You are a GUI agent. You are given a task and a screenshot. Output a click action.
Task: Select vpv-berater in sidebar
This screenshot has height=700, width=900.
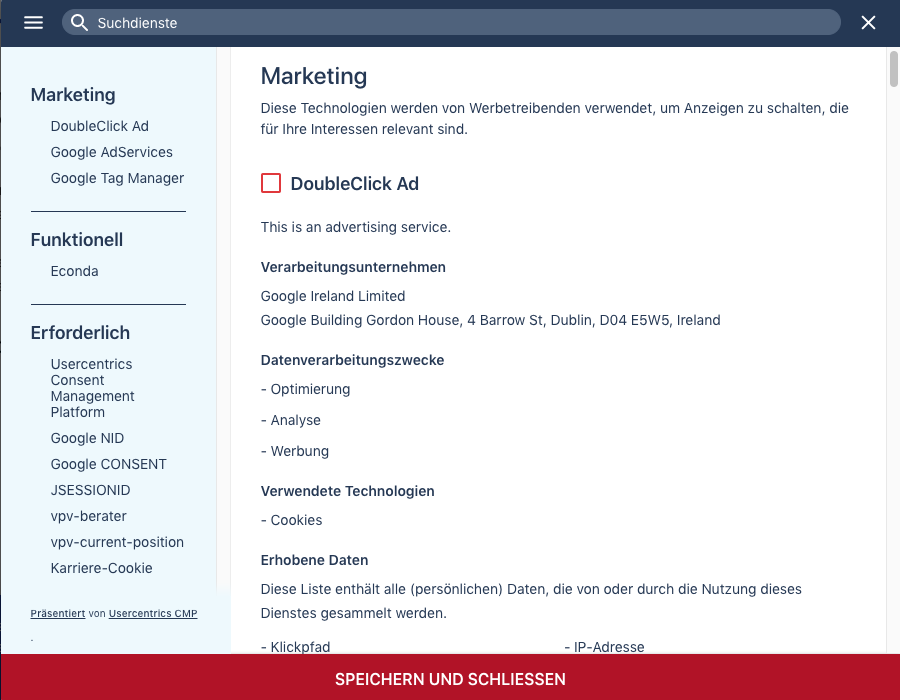click(88, 516)
